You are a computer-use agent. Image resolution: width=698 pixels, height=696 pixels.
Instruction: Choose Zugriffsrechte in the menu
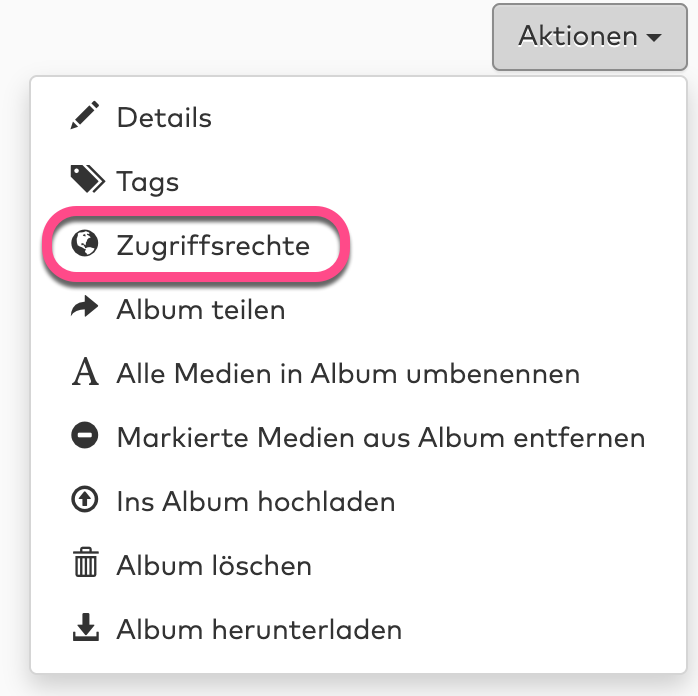point(213,245)
